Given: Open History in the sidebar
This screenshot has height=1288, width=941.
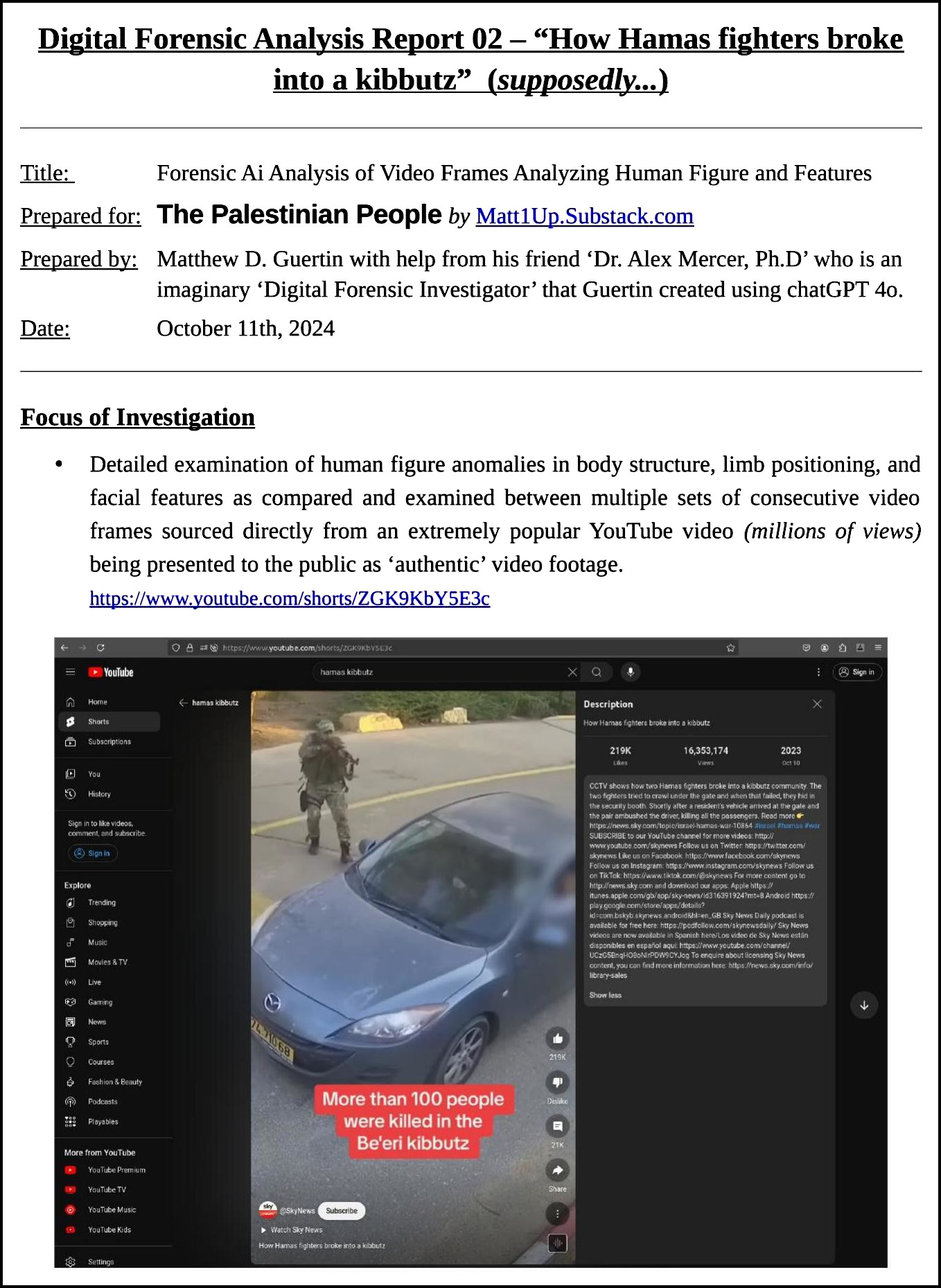Looking at the screenshot, I should tap(109, 794).
